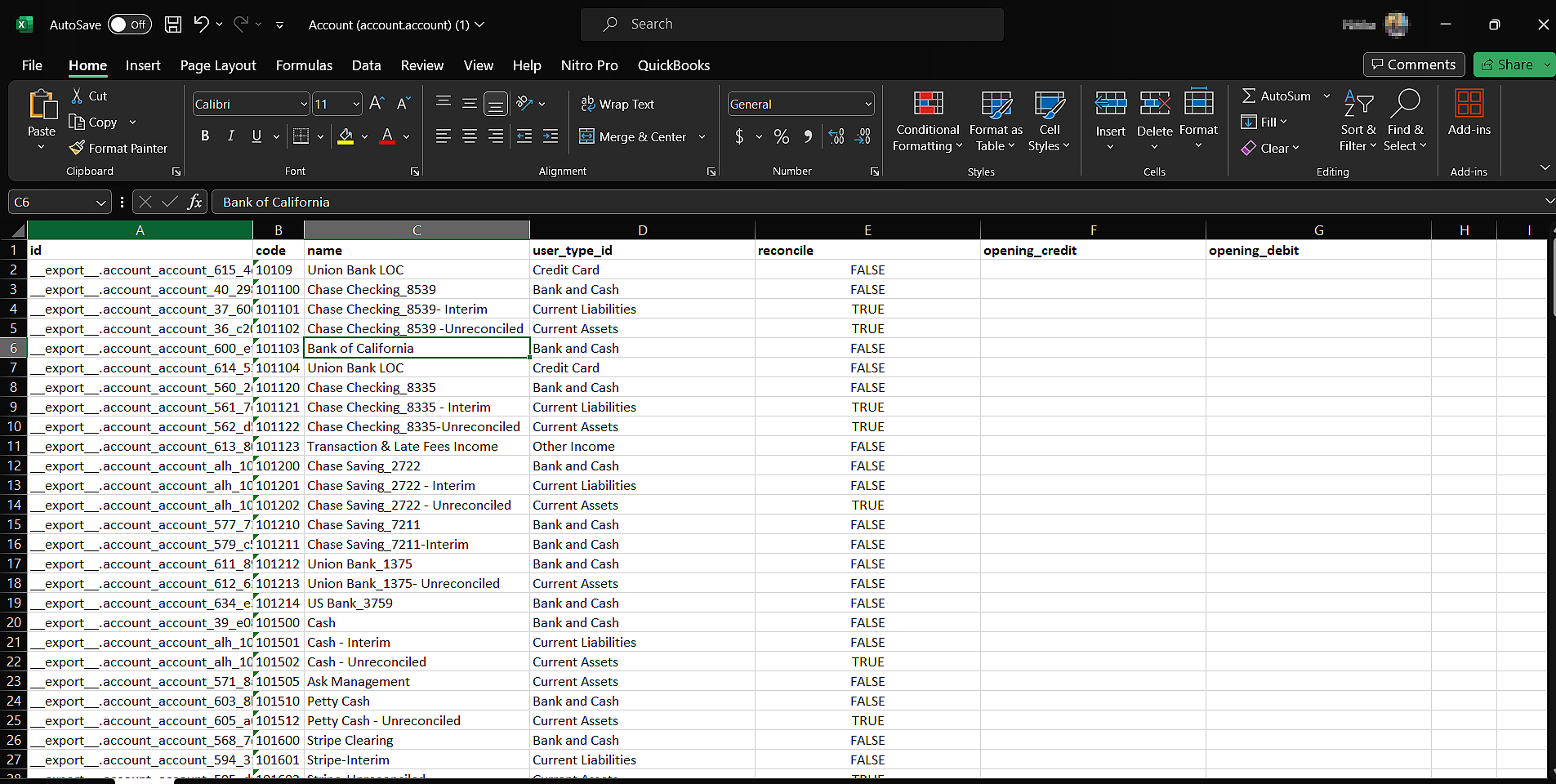The image size is (1556, 784).
Task: Select cell Transaction & Late Fees Income
Action: pos(417,446)
